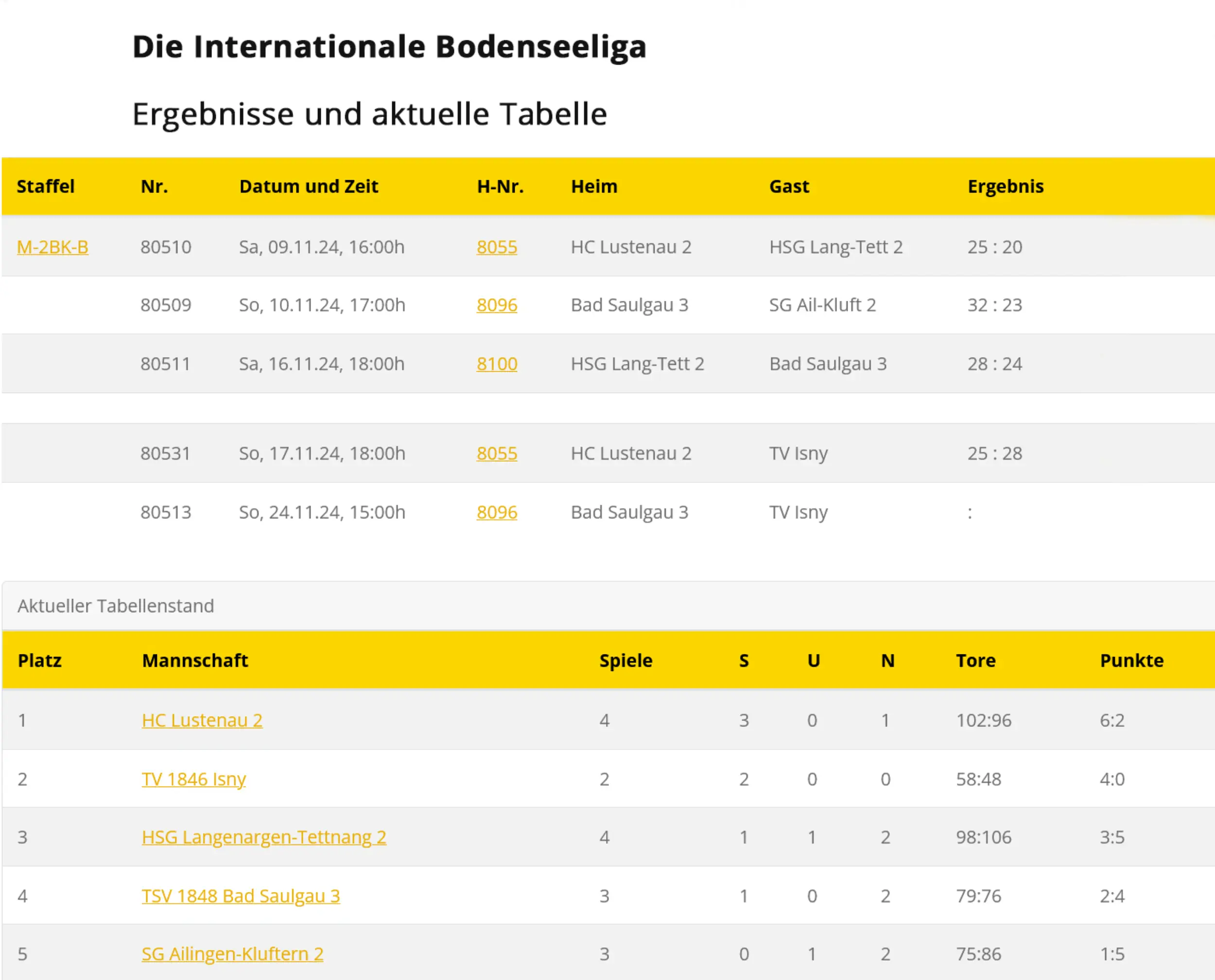Viewport: 1215px width, 980px height.
Task: Click the Mannschaft column header
Action: click(195, 660)
